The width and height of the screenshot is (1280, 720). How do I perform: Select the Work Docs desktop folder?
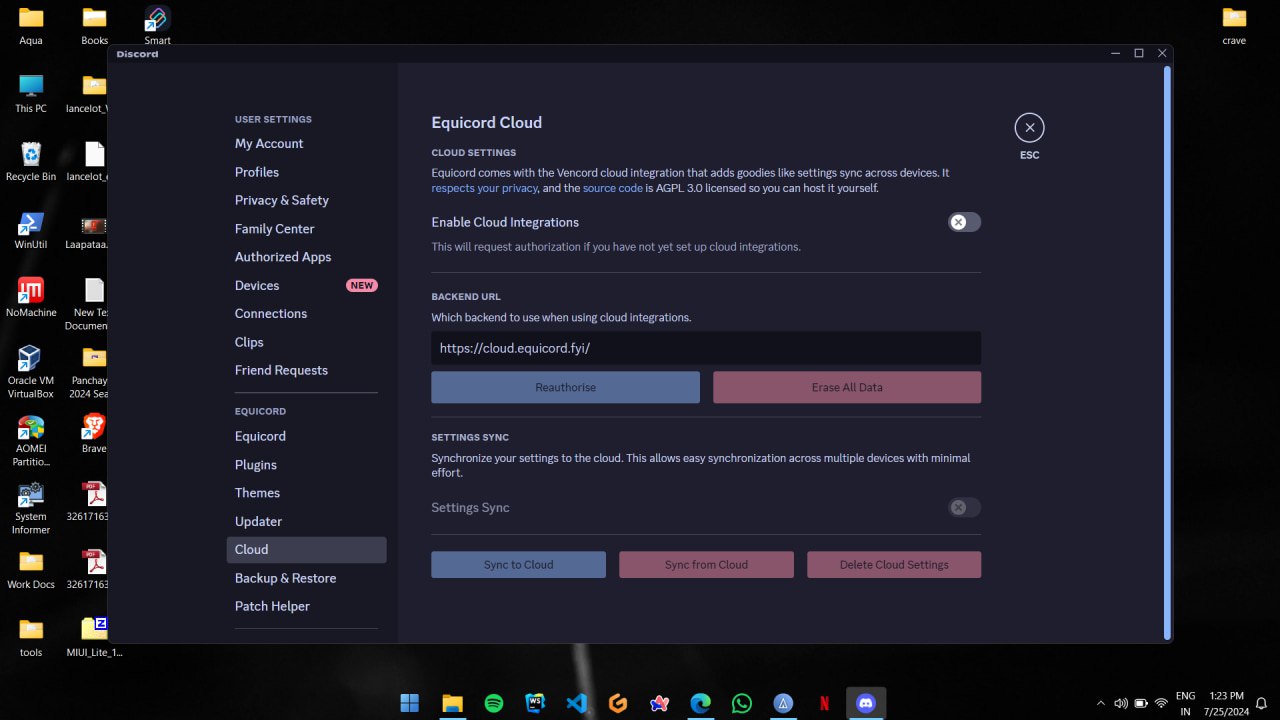coord(31,569)
